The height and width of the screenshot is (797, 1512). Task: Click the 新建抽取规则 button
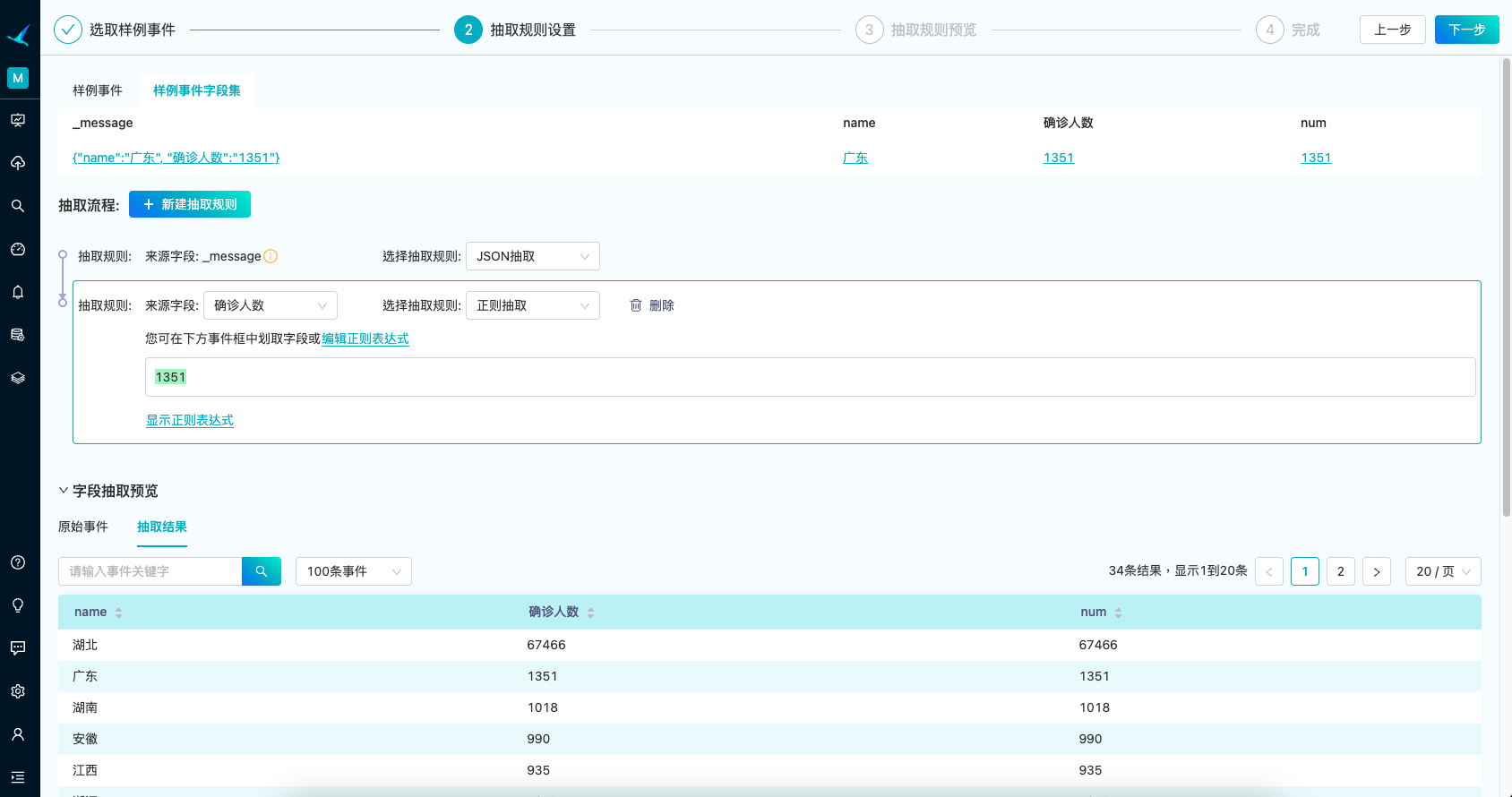[x=190, y=204]
